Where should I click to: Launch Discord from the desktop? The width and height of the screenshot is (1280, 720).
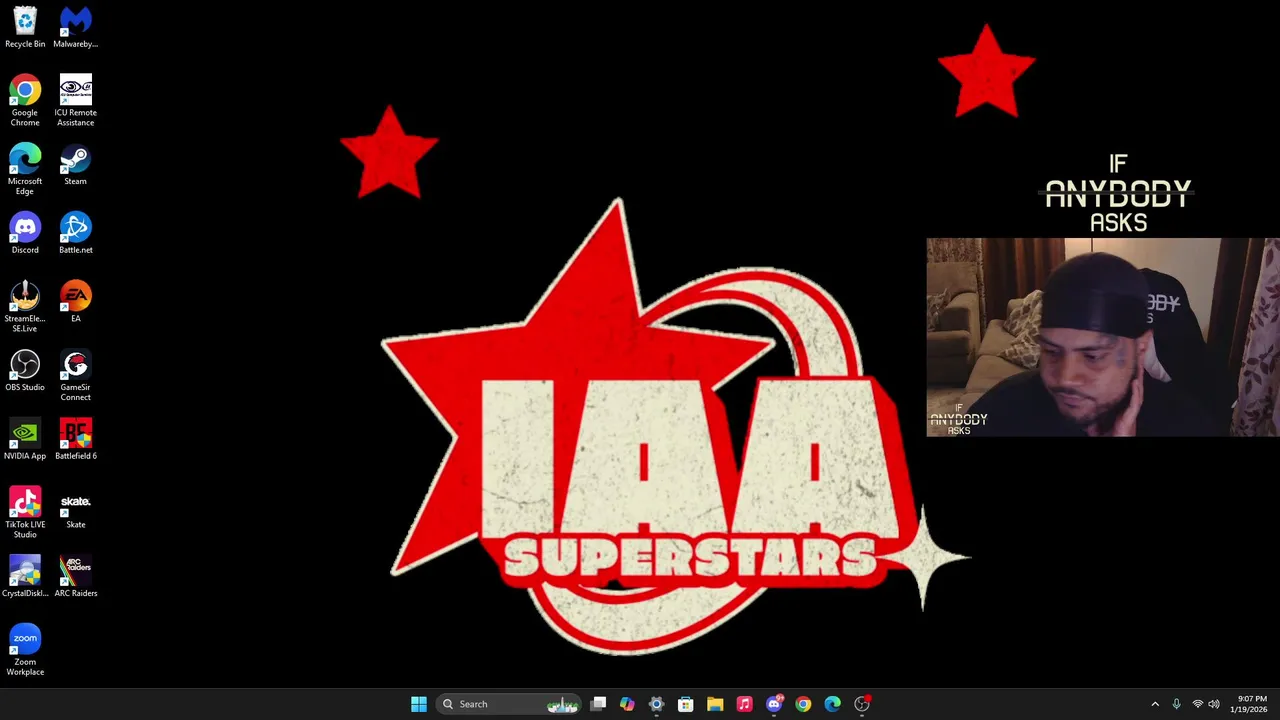coord(25,233)
